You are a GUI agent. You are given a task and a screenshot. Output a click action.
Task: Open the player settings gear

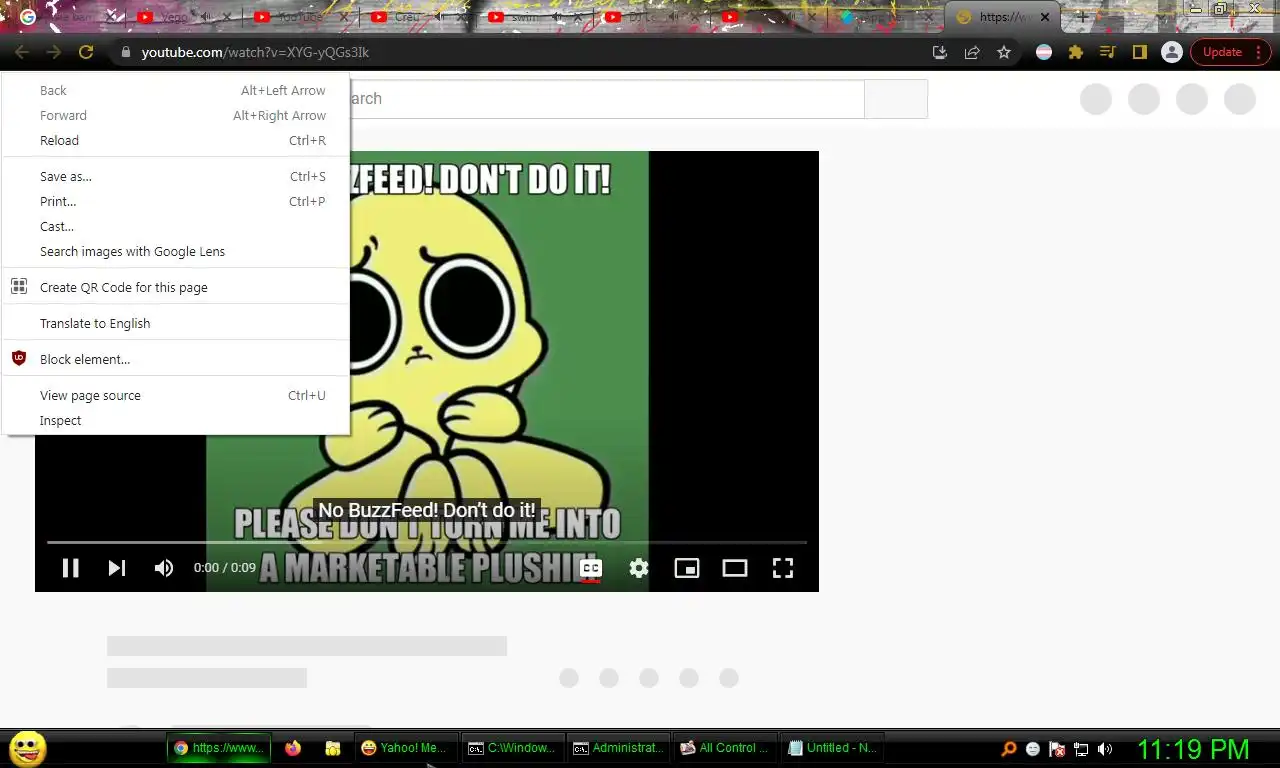coord(639,568)
